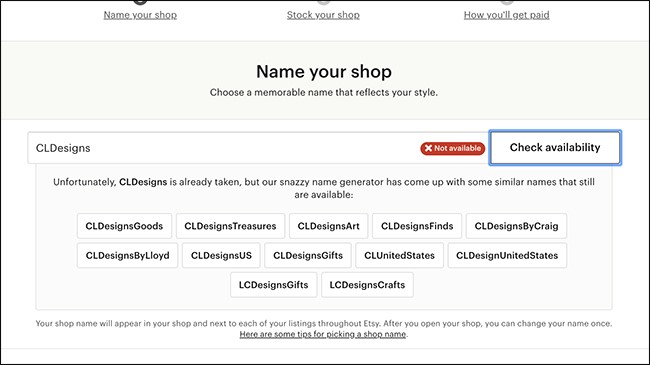This screenshot has height=365, width=650.
Task: Choose the CLDesignUnitedStates suggestion
Action: pyautogui.click(x=507, y=256)
